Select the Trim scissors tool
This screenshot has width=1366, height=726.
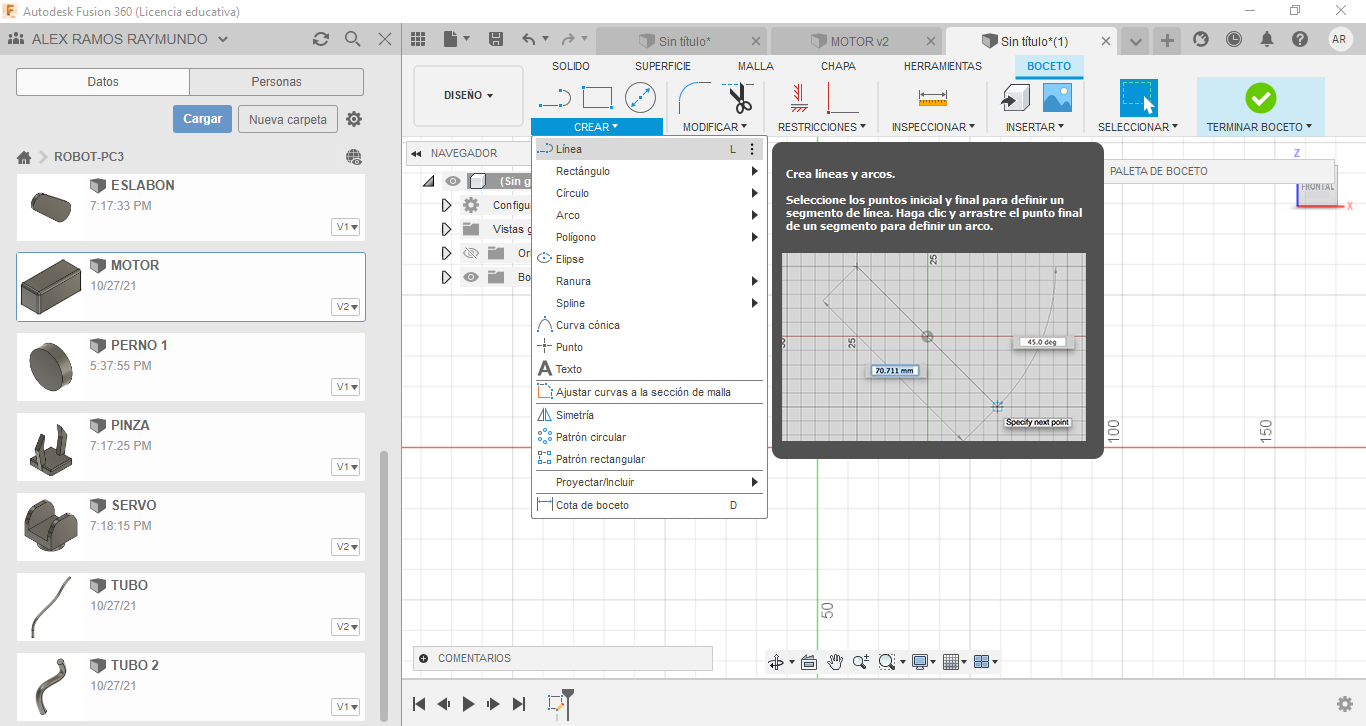740,98
